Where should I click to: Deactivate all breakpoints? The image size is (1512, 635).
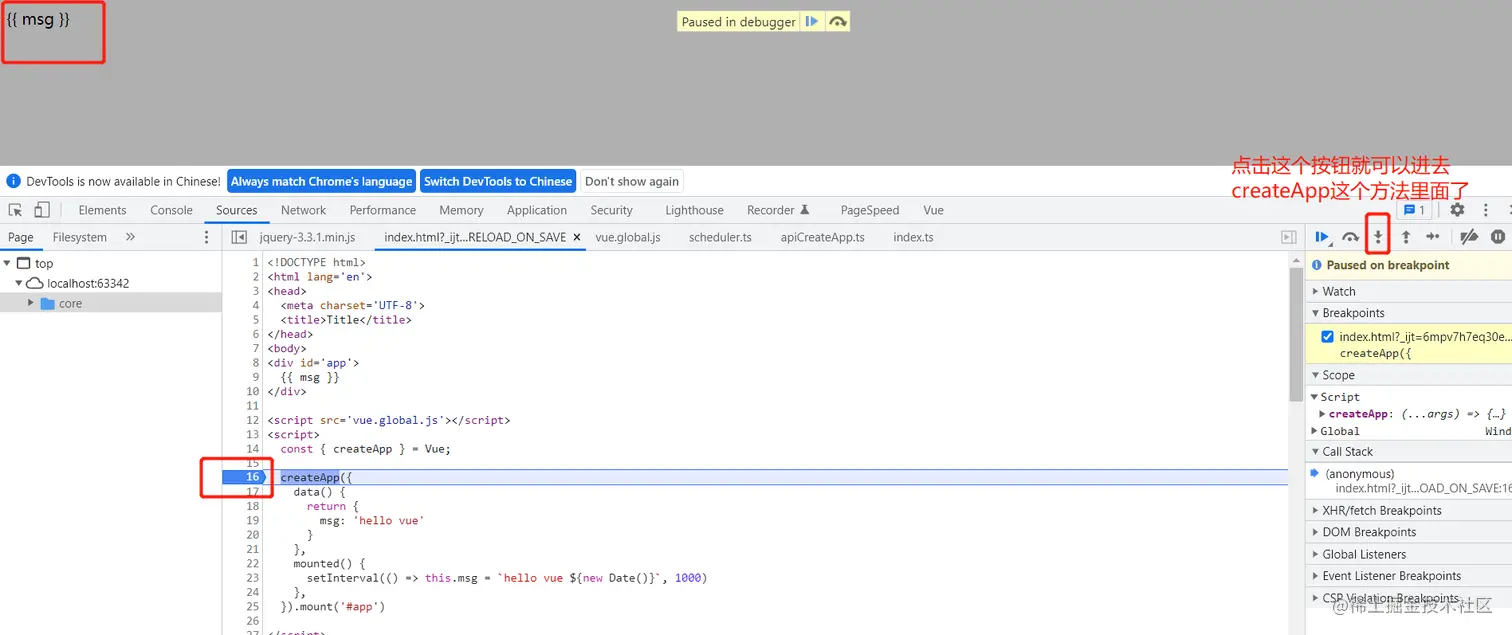[1469, 237]
